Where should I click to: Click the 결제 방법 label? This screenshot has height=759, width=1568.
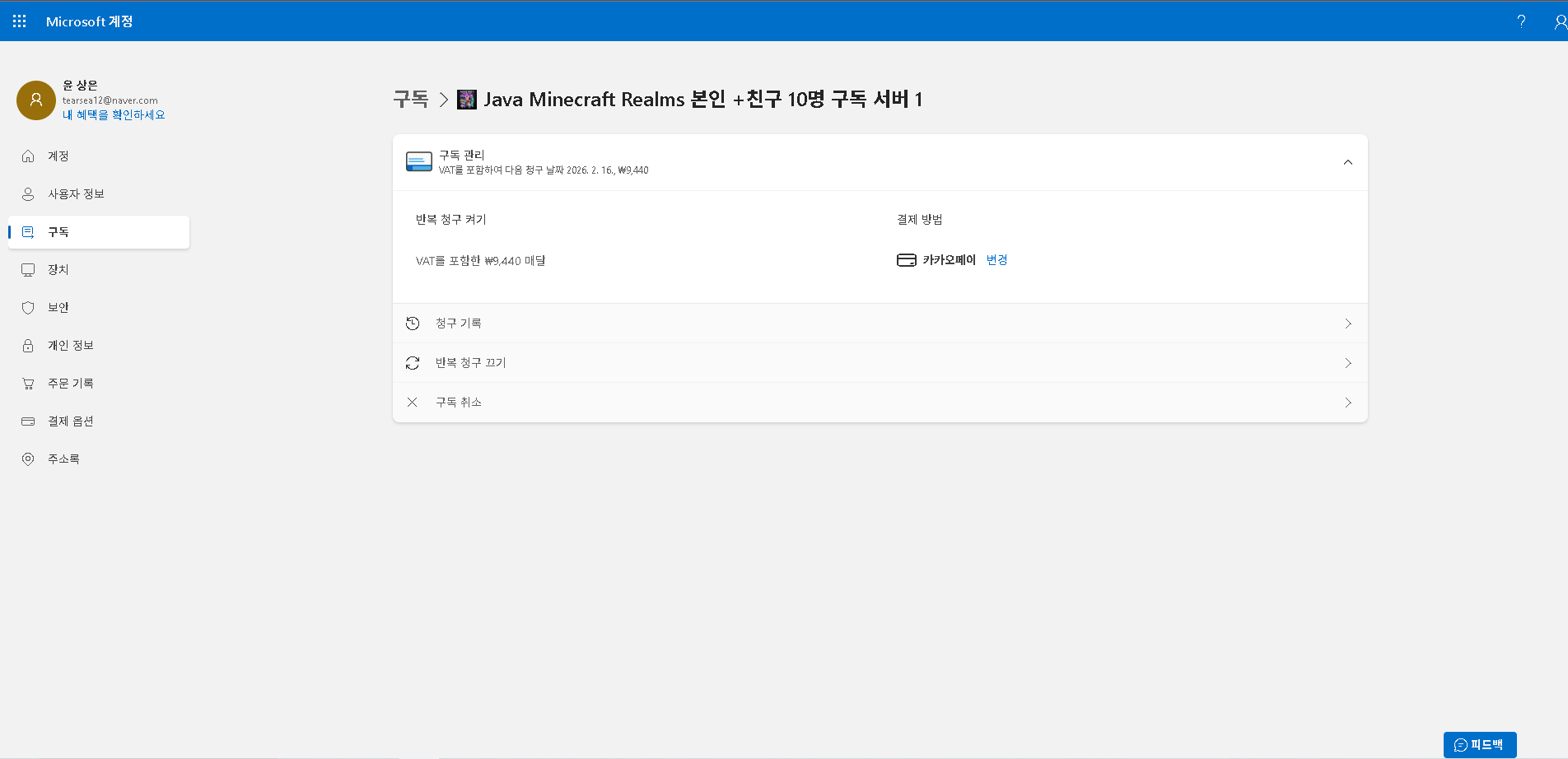[920, 220]
